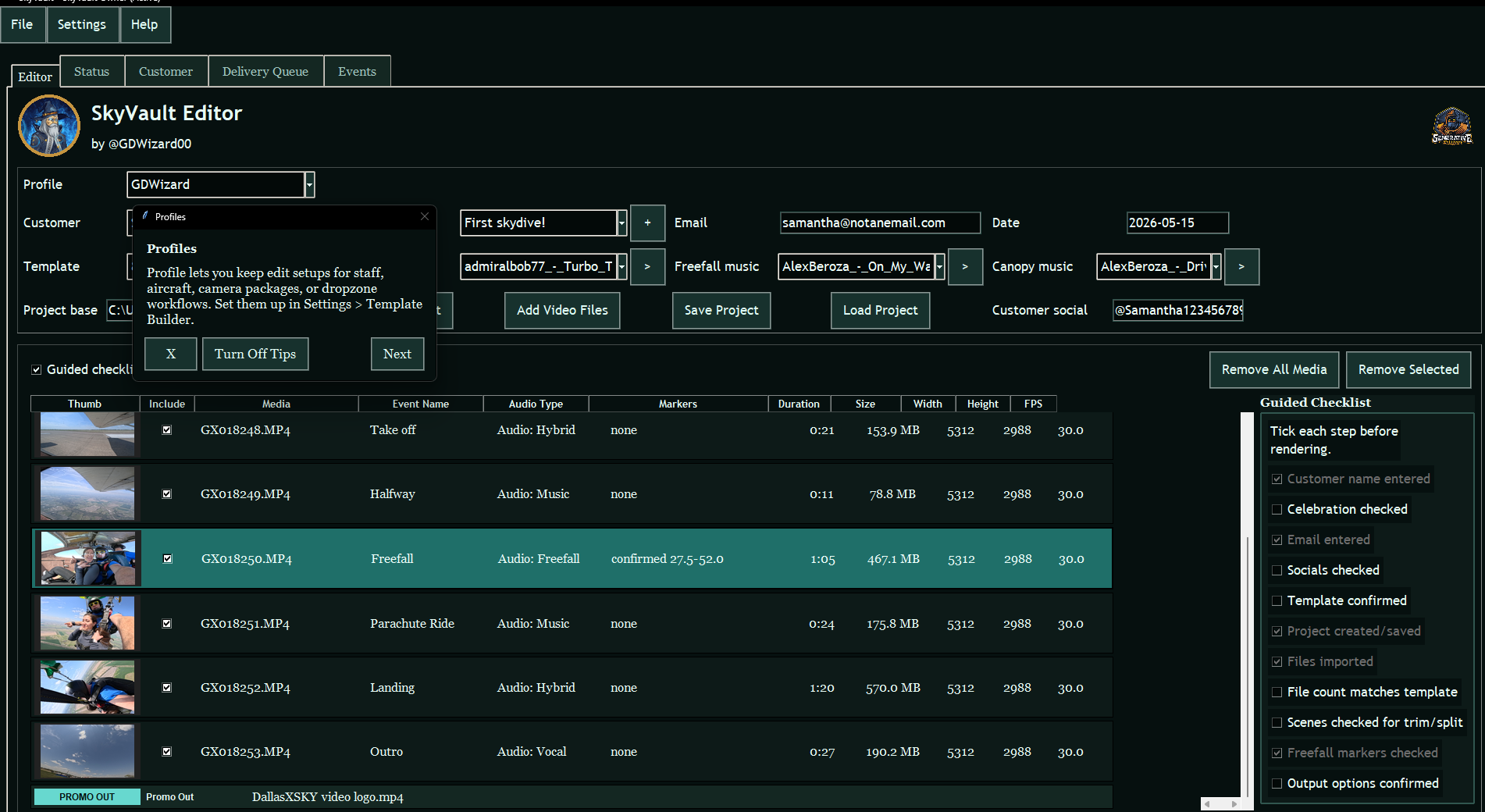Open the Settings menu
Image resolution: width=1485 pixels, height=812 pixels.
pos(82,24)
